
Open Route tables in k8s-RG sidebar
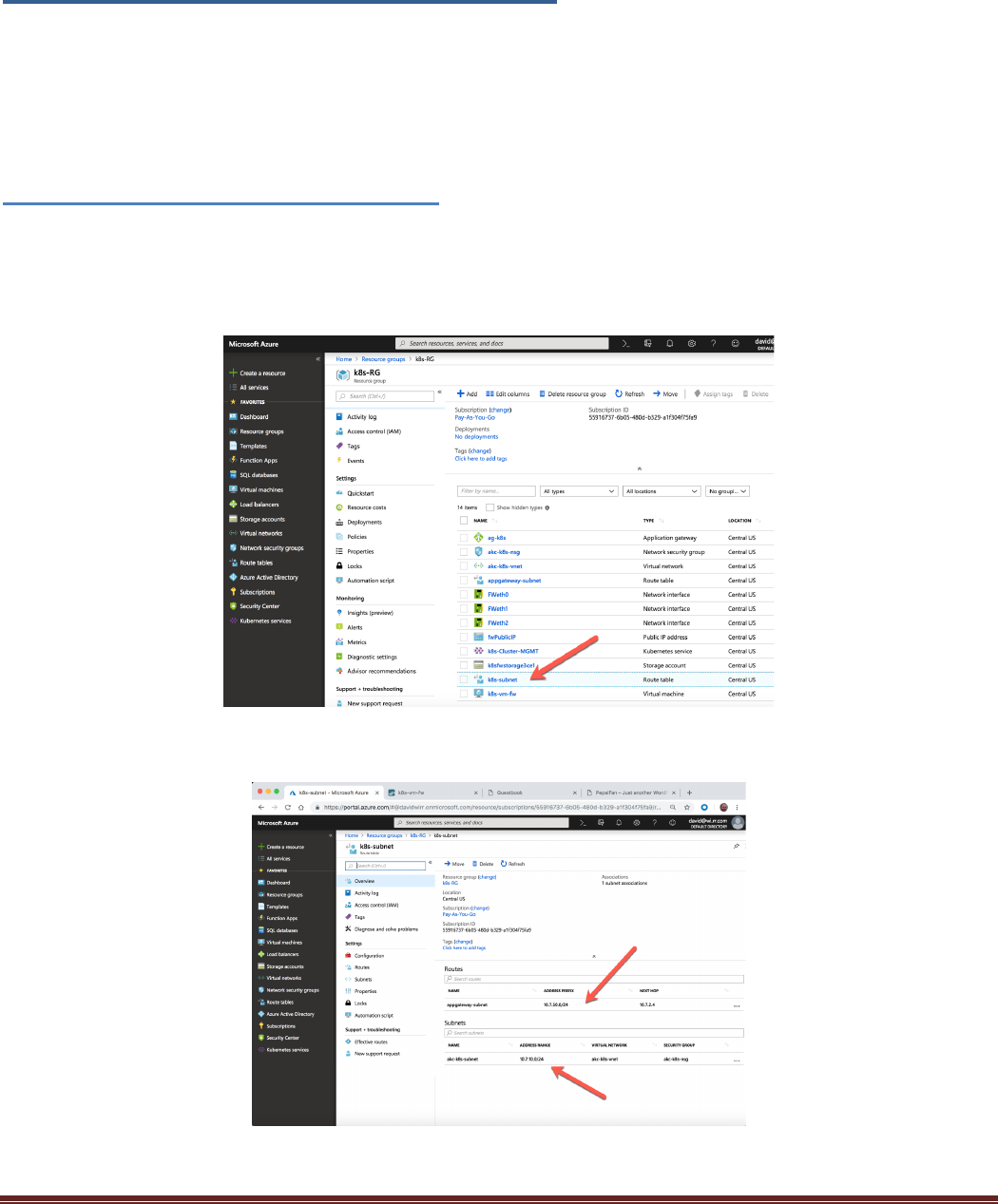pos(251,563)
